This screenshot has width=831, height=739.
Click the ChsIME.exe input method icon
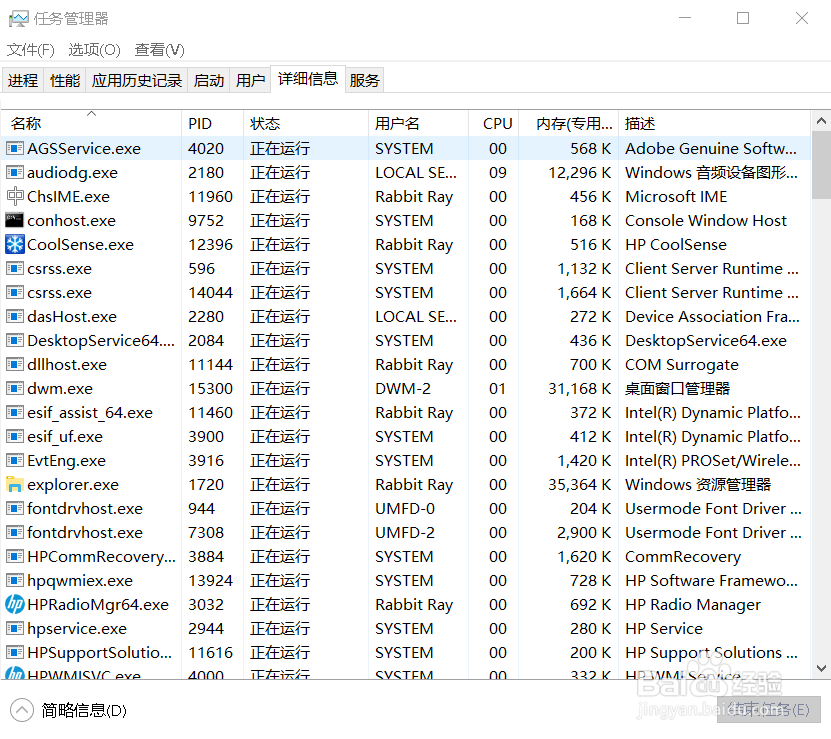click(x=14, y=196)
